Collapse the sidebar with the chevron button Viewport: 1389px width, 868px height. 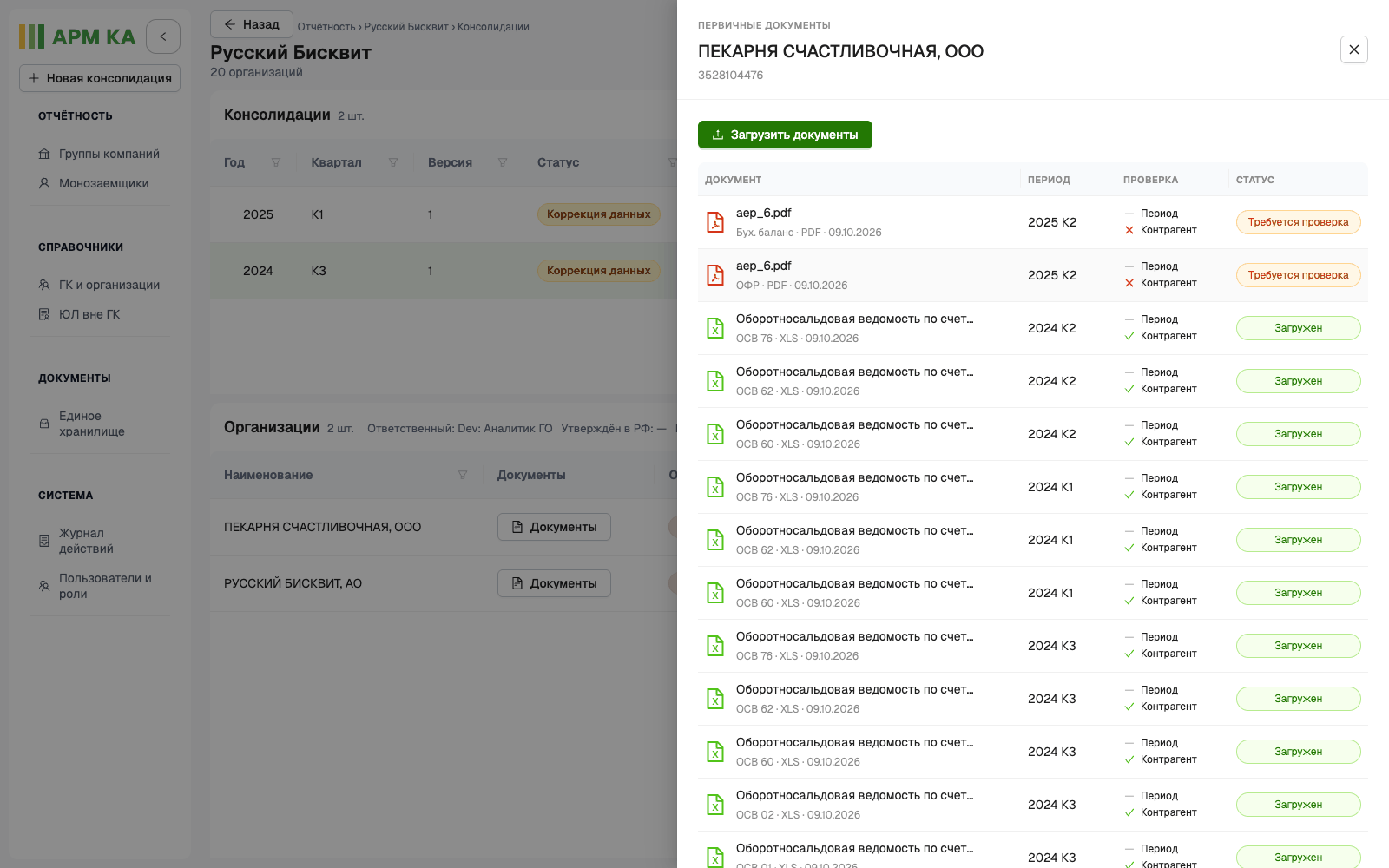point(163,36)
